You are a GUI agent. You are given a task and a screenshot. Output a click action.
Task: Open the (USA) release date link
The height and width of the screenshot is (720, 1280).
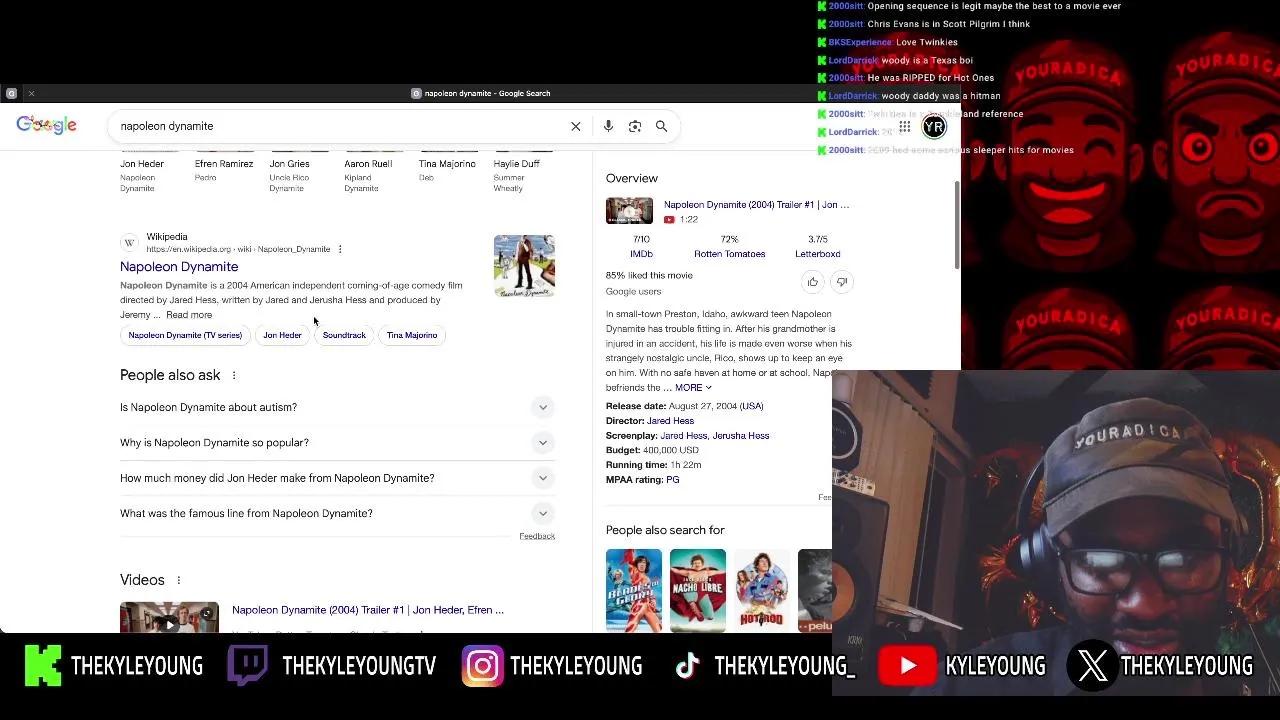[751, 406]
